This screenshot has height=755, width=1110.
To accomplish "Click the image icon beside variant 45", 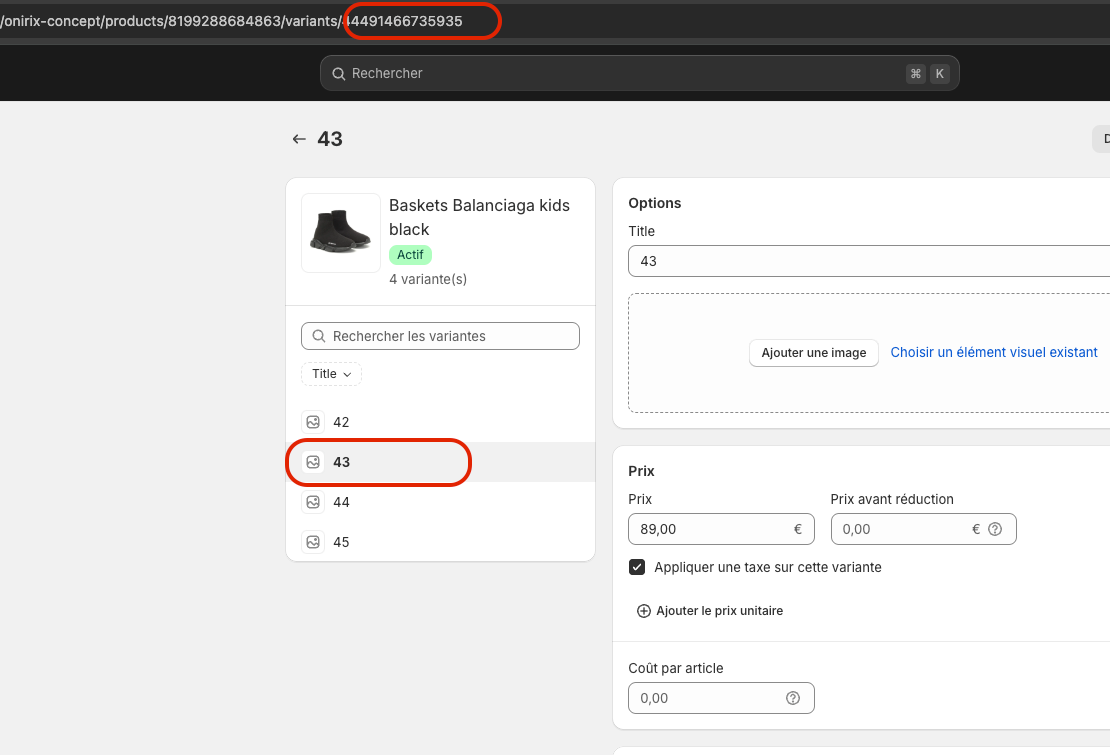I will pos(313,542).
